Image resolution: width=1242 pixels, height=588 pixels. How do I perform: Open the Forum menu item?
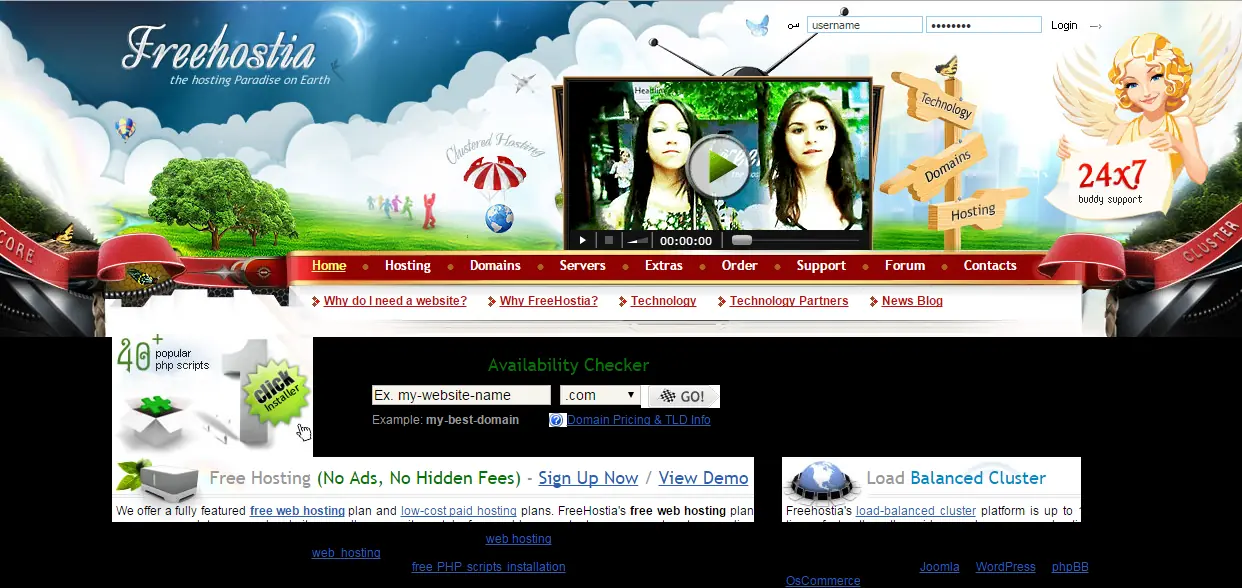pyautogui.click(x=905, y=266)
